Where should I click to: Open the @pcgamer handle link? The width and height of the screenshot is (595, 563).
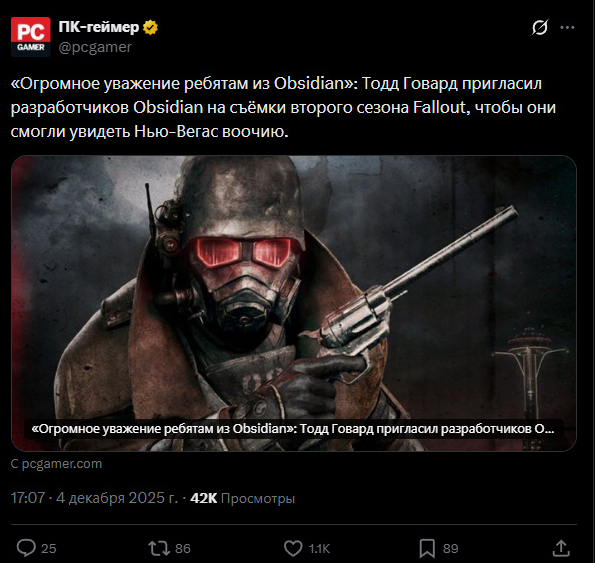[x=95, y=47]
